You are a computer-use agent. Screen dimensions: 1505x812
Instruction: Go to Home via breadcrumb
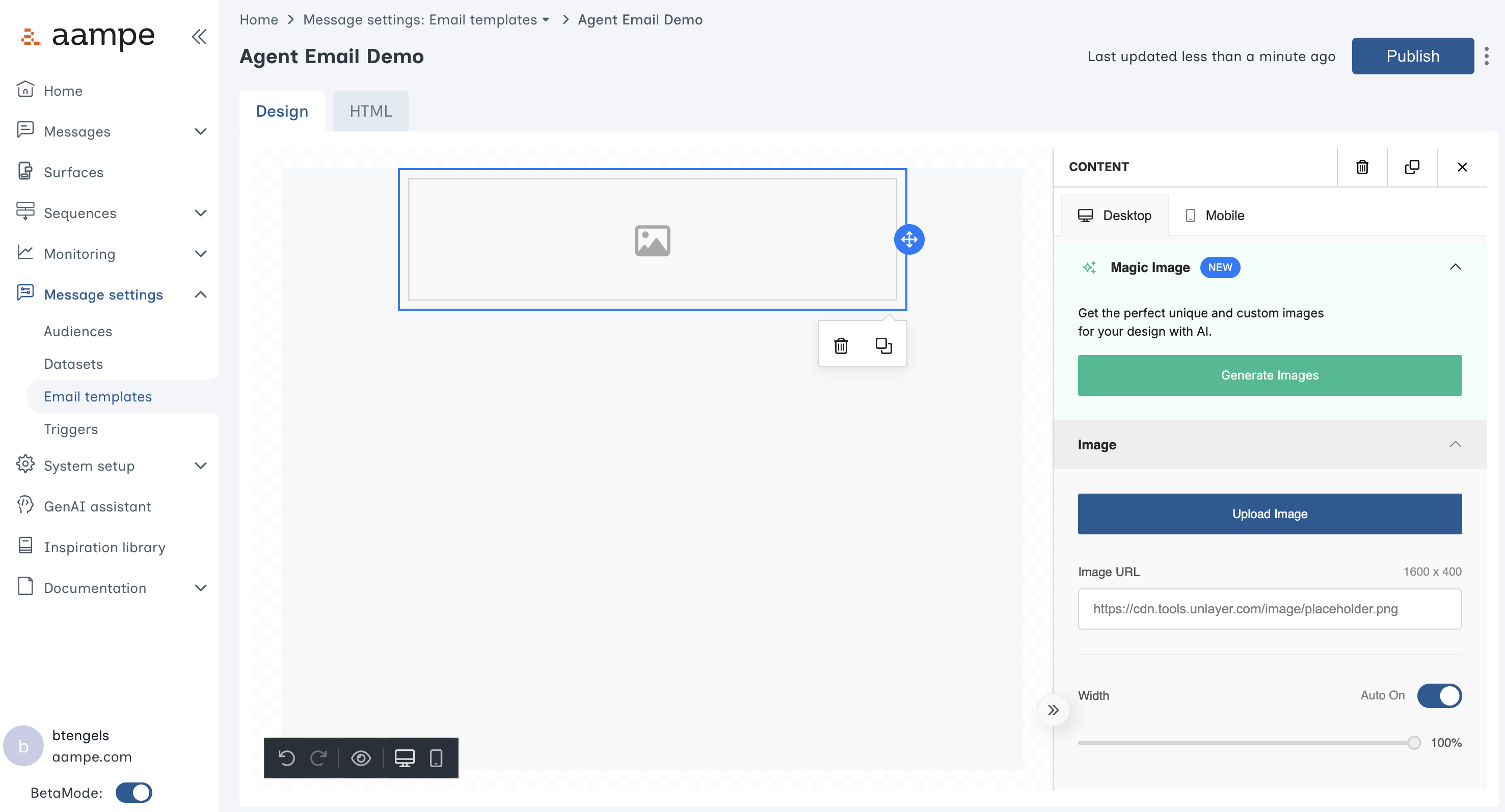259,19
